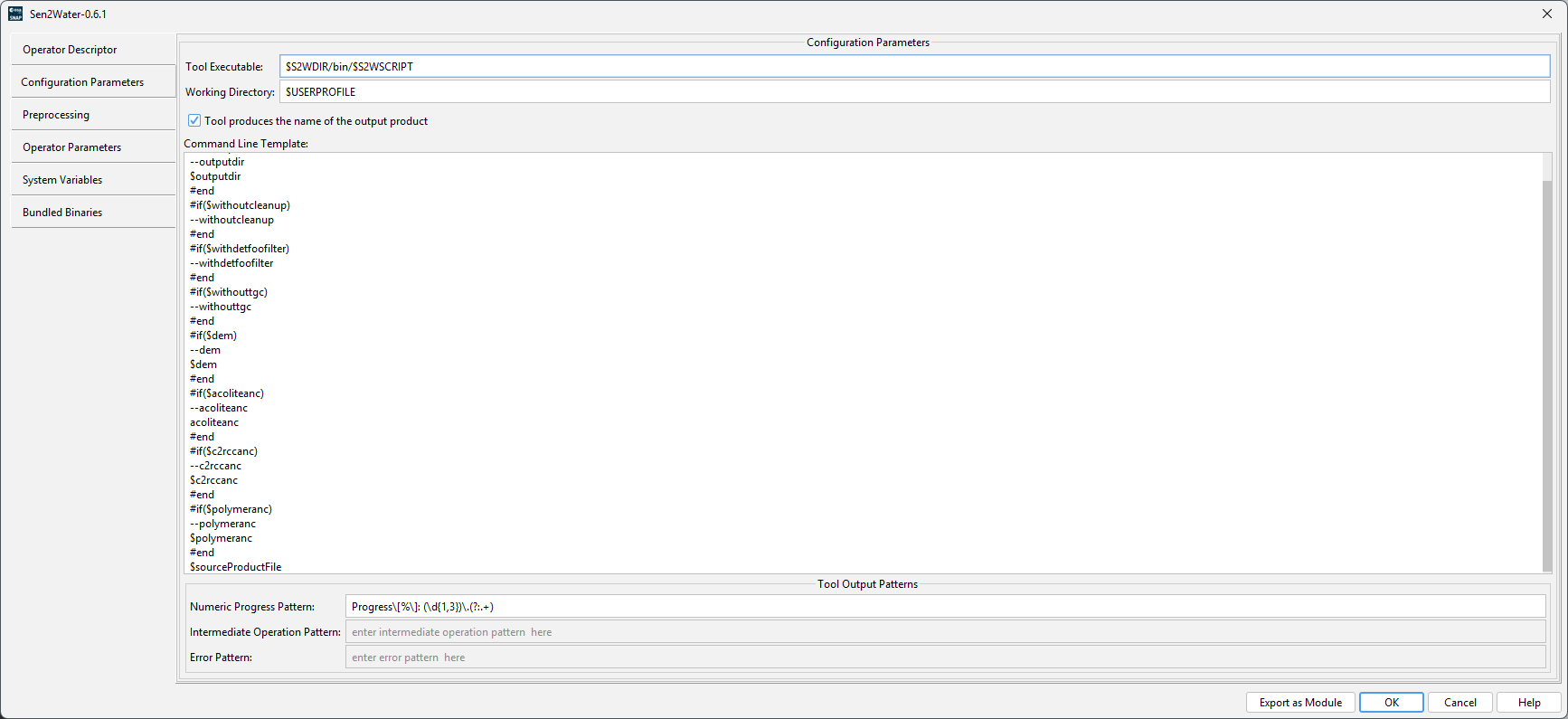This screenshot has width=1568, height=719.
Task: Click the Tool Executable input field
Action: [914, 66]
